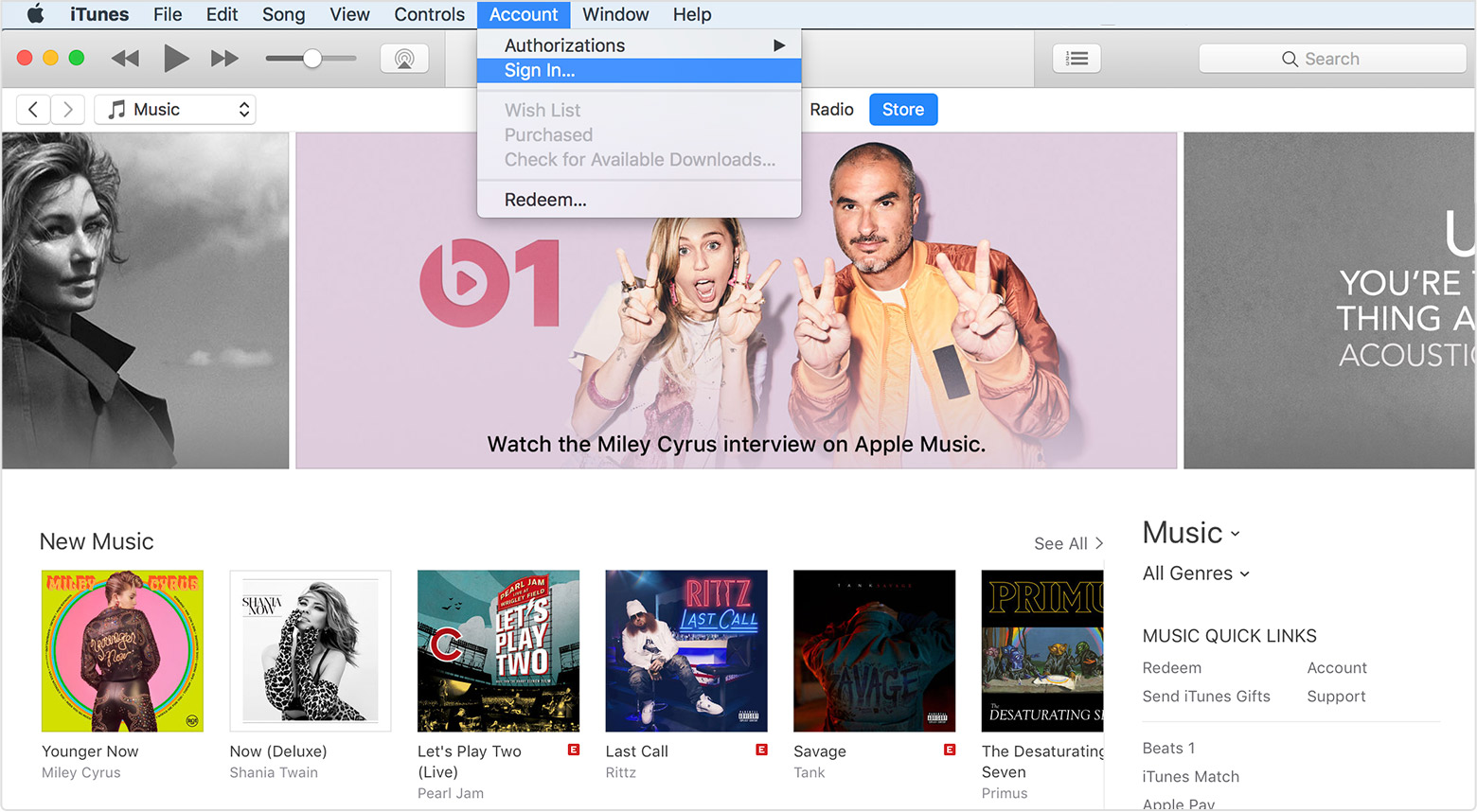Click the Send iTunes Gifts link
This screenshot has height=812, width=1477.
coord(1206,697)
